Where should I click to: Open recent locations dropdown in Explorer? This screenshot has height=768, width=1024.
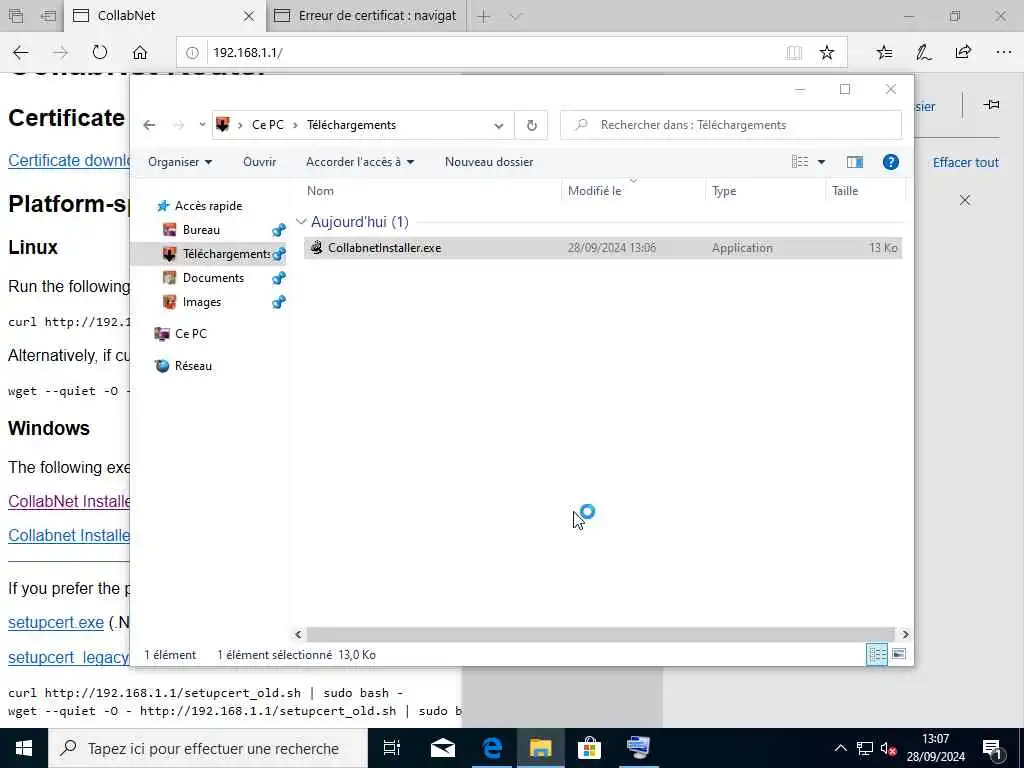coord(202,125)
